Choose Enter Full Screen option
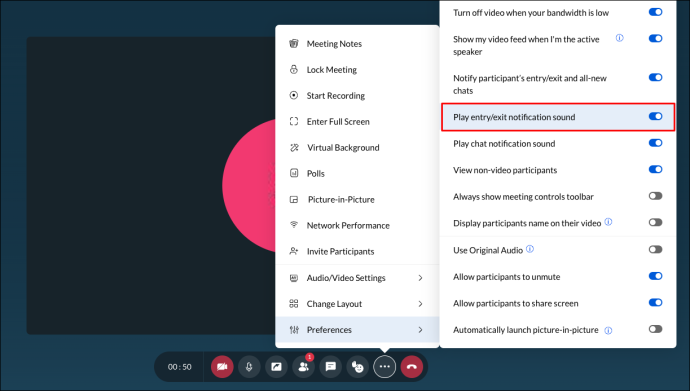The height and width of the screenshot is (391, 690). pos(357,121)
